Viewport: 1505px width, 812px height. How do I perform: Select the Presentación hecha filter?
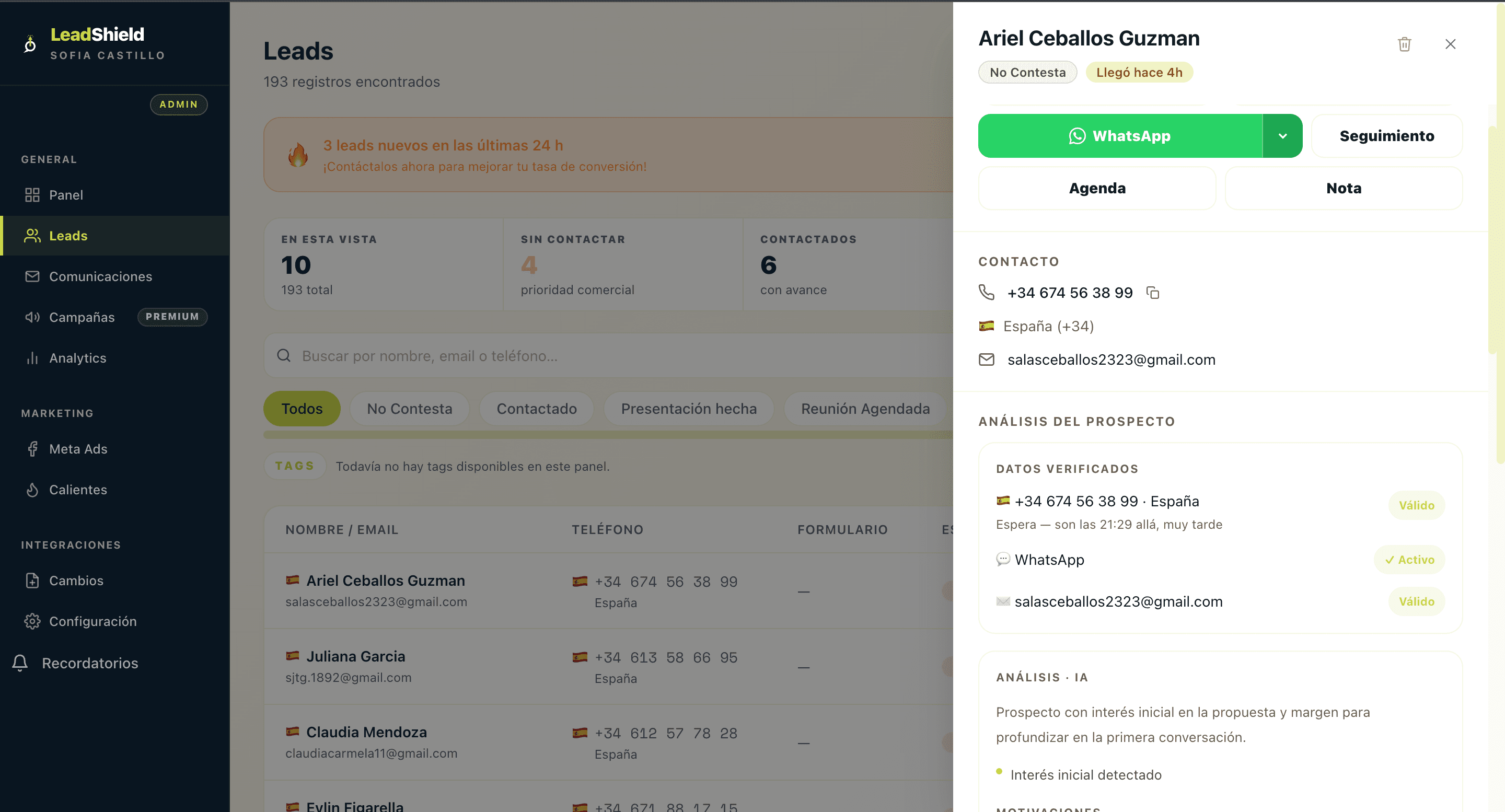(x=689, y=408)
